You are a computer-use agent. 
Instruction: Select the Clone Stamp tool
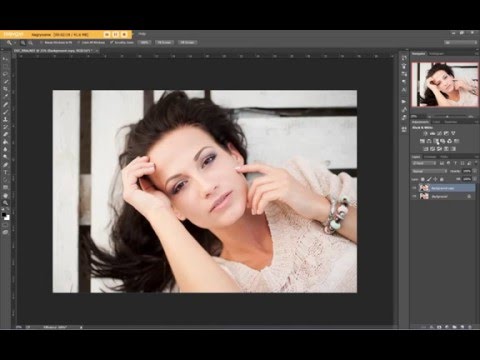coord(5,119)
